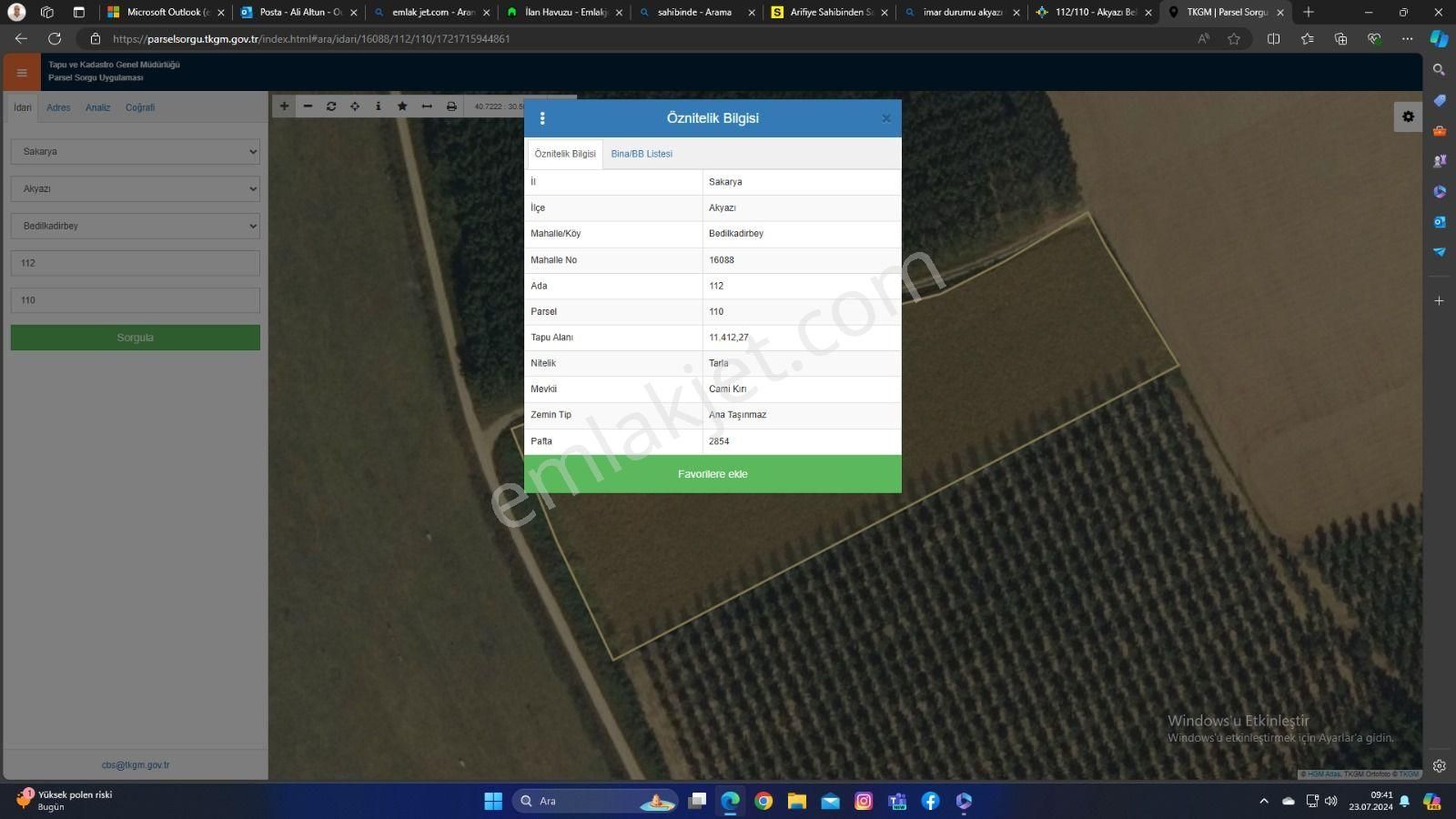The height and width of the screenshot is (819, 1456).
Task: Open split screen icon in browser toolbar
Action: pos(1273,39)
